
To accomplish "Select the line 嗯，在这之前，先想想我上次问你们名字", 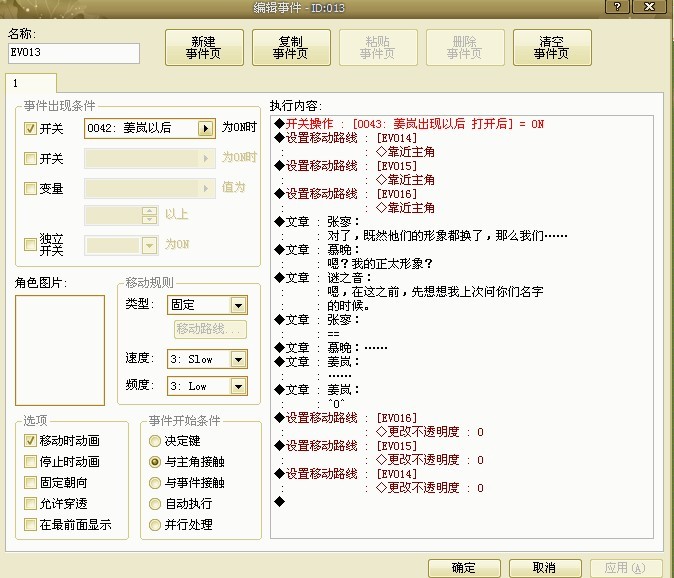I will 435,292.
